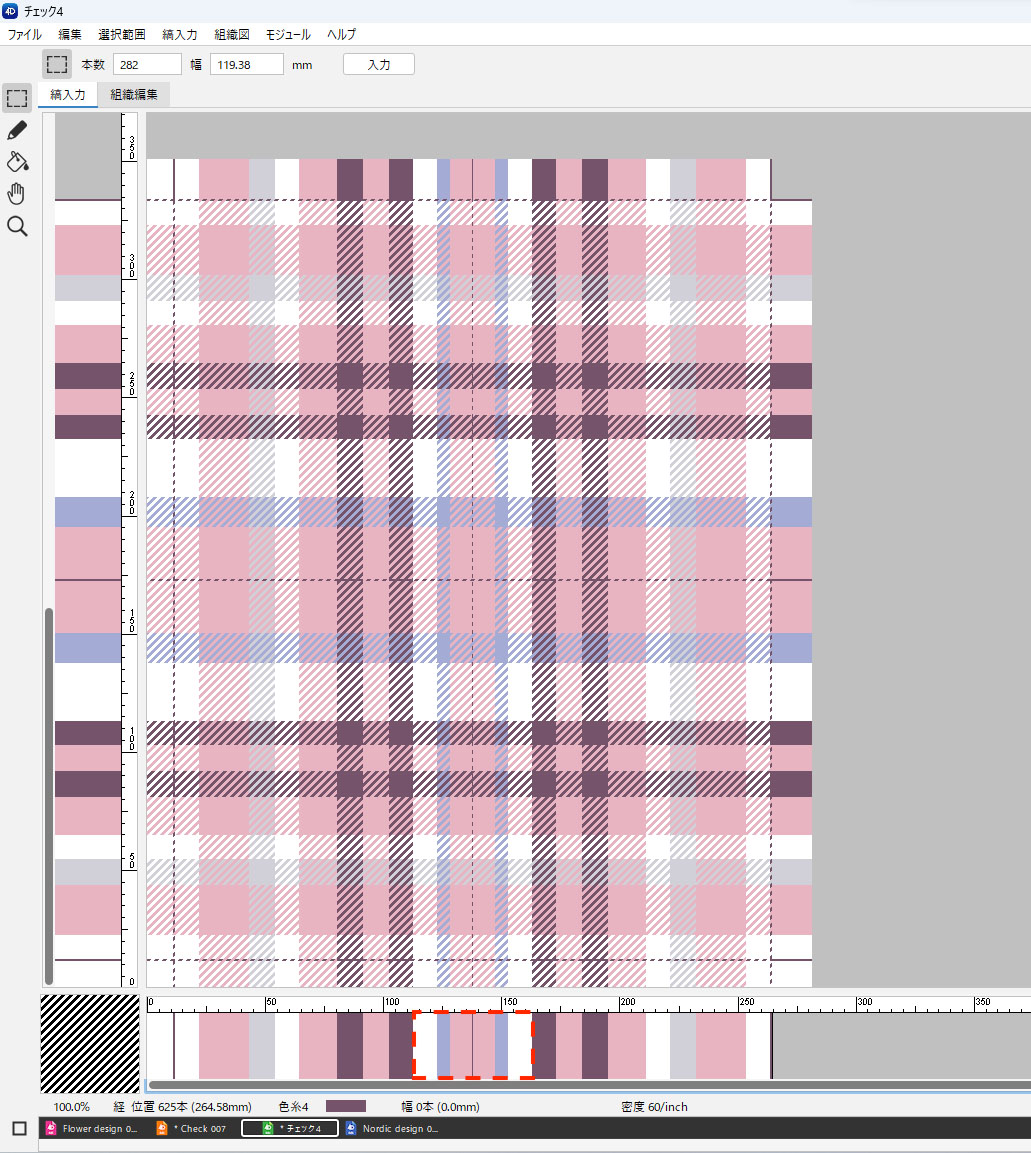1031x1153 pixels.
Task: Switch to Flower design document tab
Action: [x=98, y=1128]
